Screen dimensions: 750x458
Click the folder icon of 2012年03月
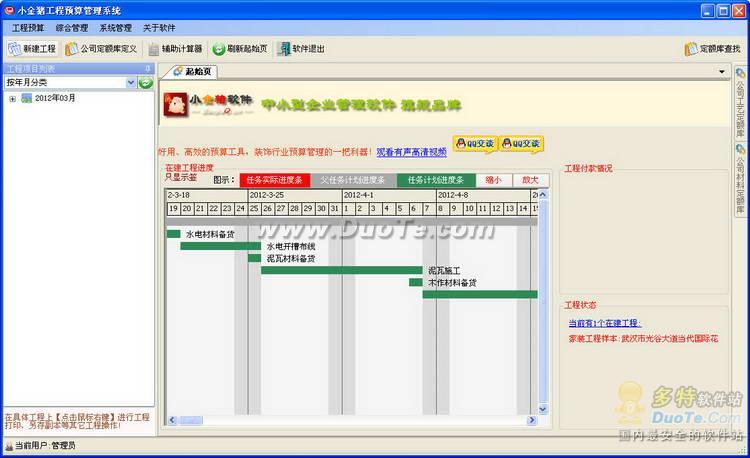coord(26,98)
